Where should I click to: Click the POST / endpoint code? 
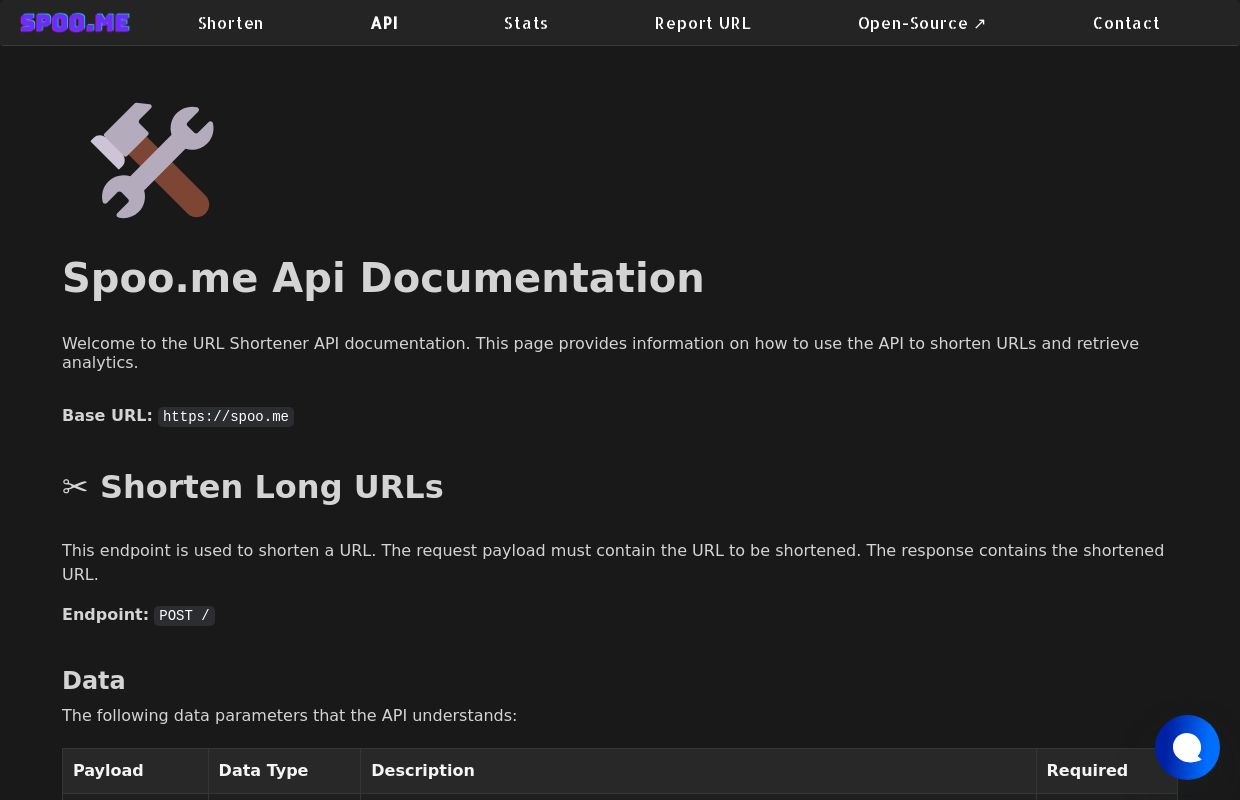(x=184, y=615)
